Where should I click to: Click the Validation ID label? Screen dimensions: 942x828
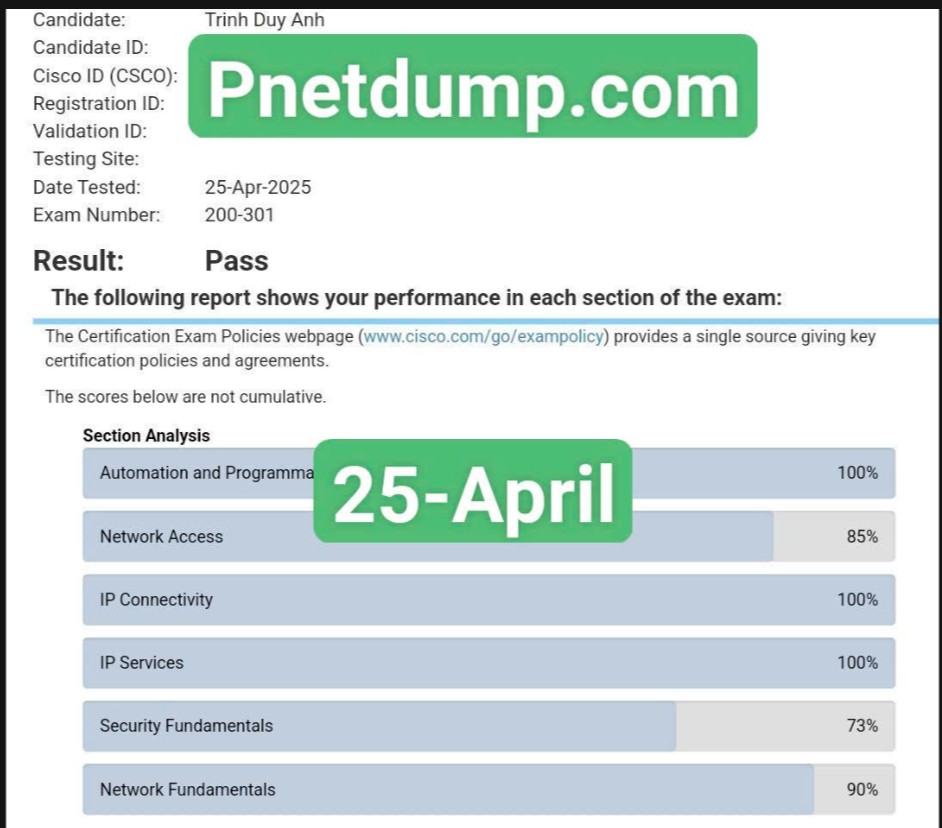[x=89, y=131]
